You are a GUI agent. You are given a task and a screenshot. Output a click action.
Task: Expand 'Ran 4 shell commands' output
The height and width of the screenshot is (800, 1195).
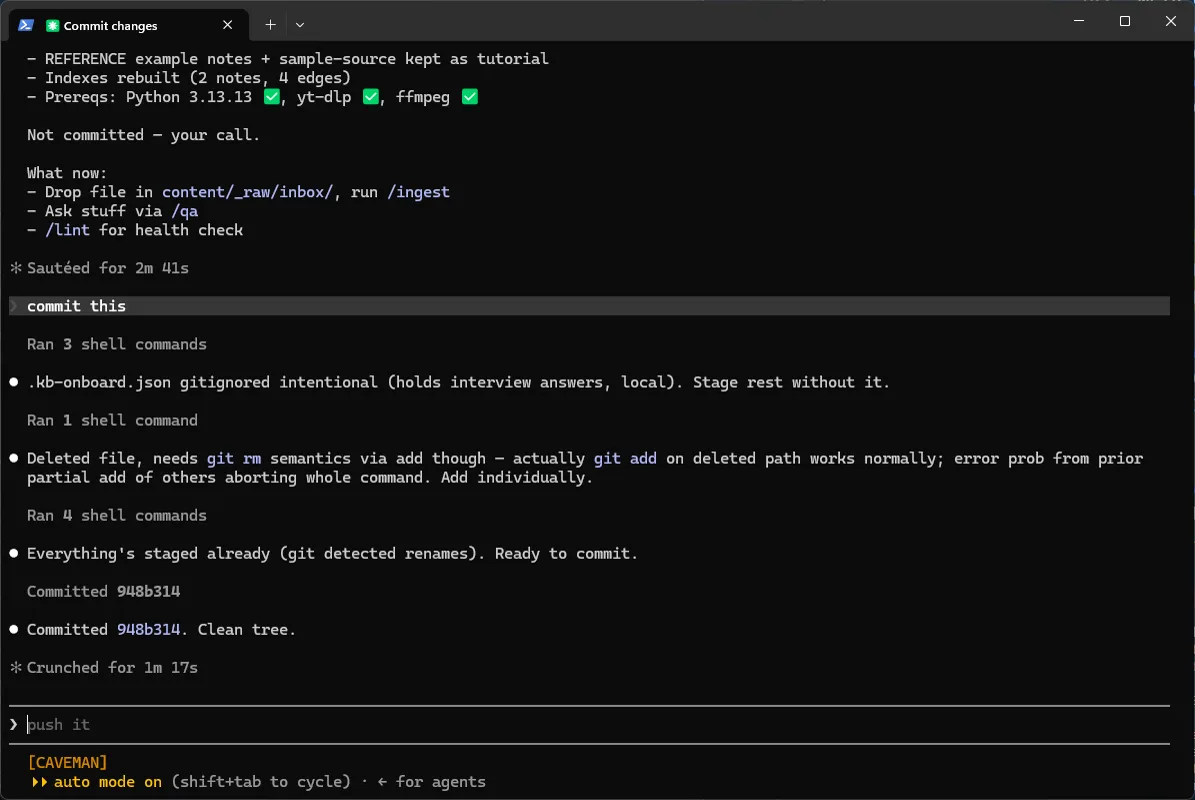117,516
